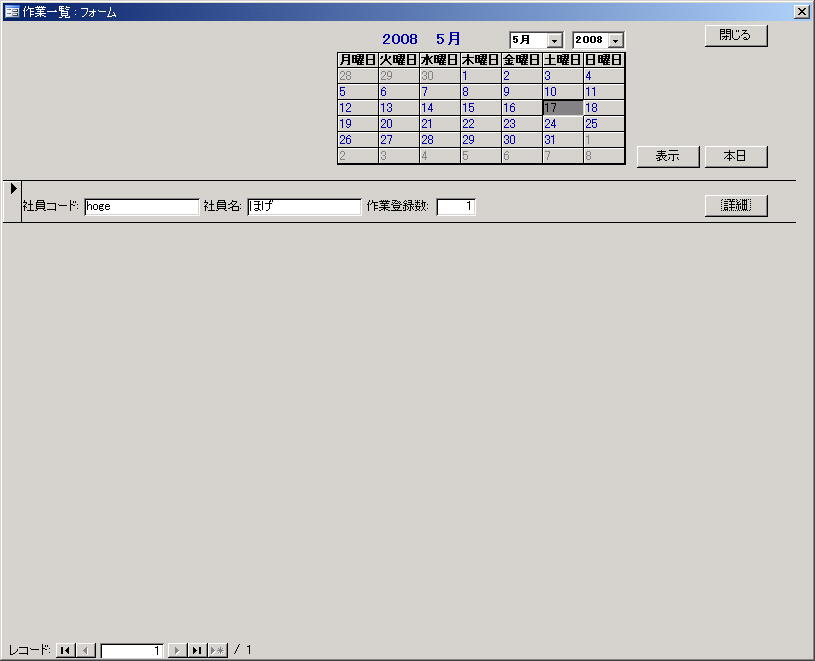Select May 2 in the calendar
815x661 pixels.
click(x=522, y=76)
